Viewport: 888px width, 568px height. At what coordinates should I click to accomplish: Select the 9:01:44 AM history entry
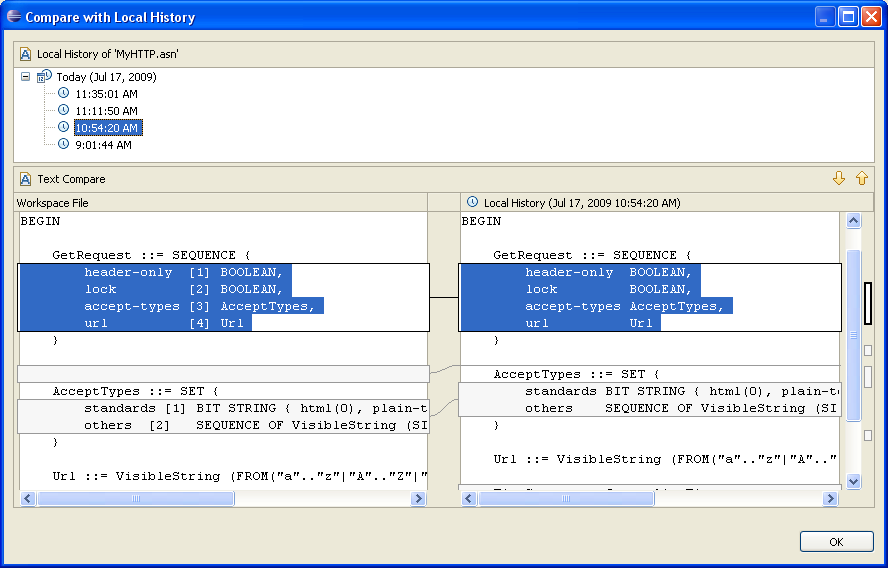103,145
